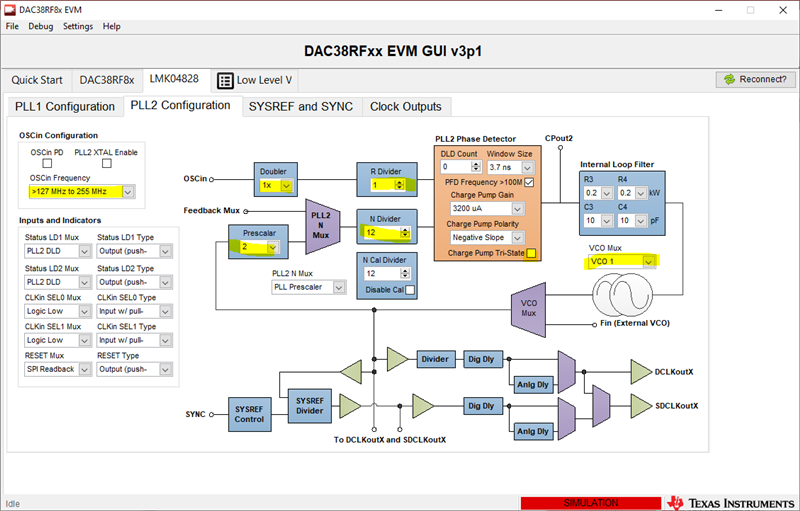Image resolution: width=800 pixels, height=511 pixels.
Task: Toggle the PLL2 XTAL Enable checkbox
Action: click(x=107, y=163)
